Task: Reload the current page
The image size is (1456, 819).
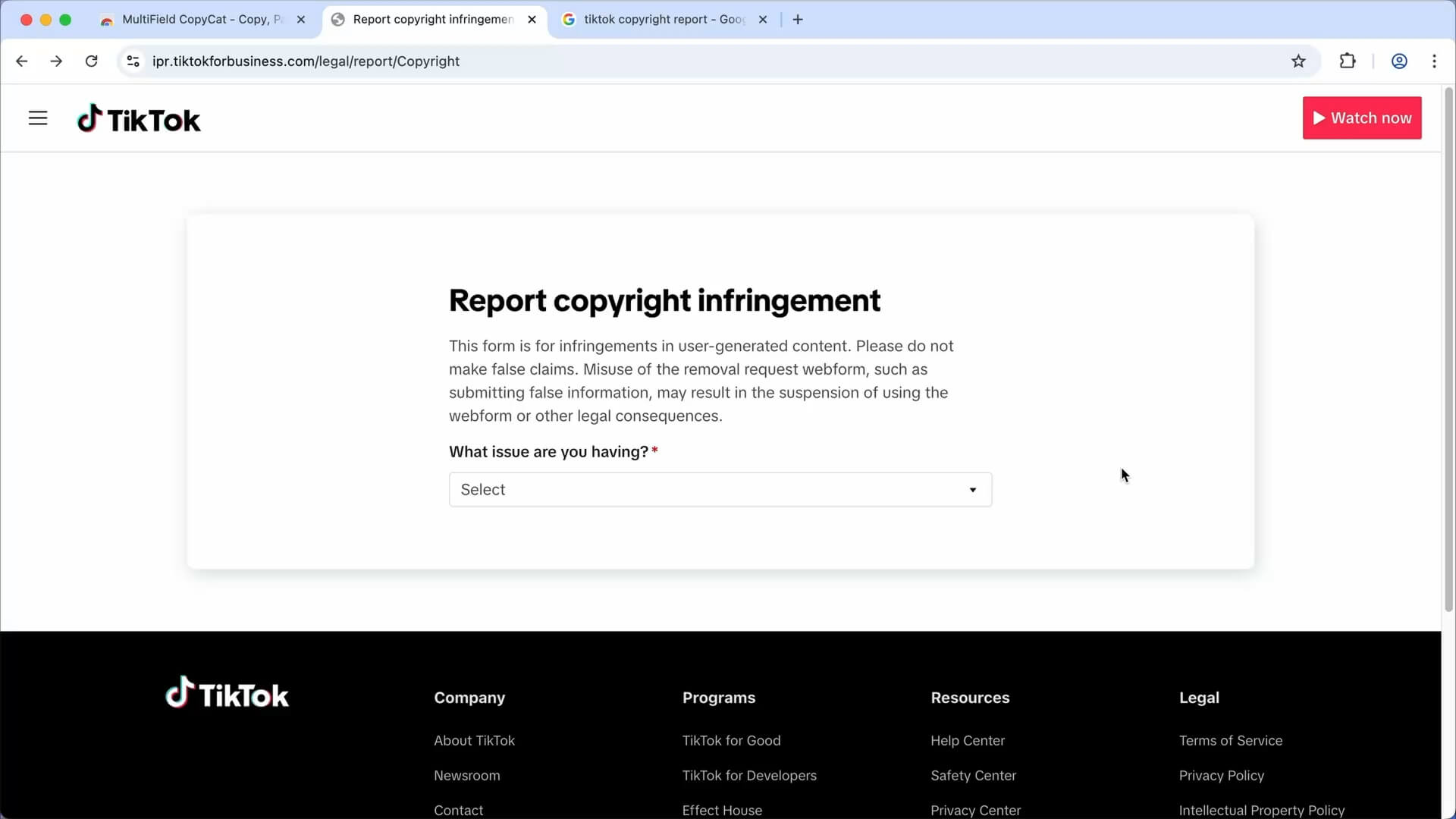Action: (x=91, y=61)
